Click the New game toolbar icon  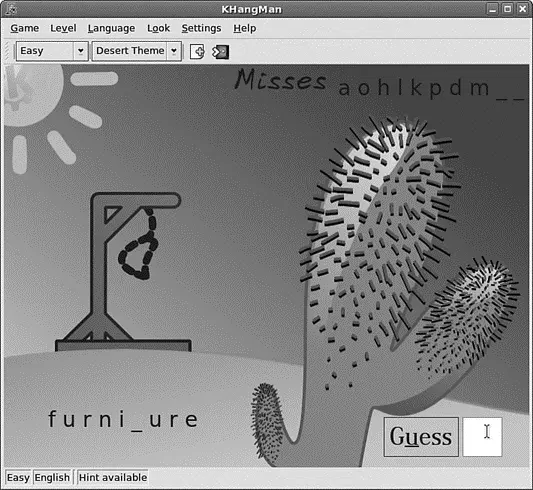coord(197,52)
